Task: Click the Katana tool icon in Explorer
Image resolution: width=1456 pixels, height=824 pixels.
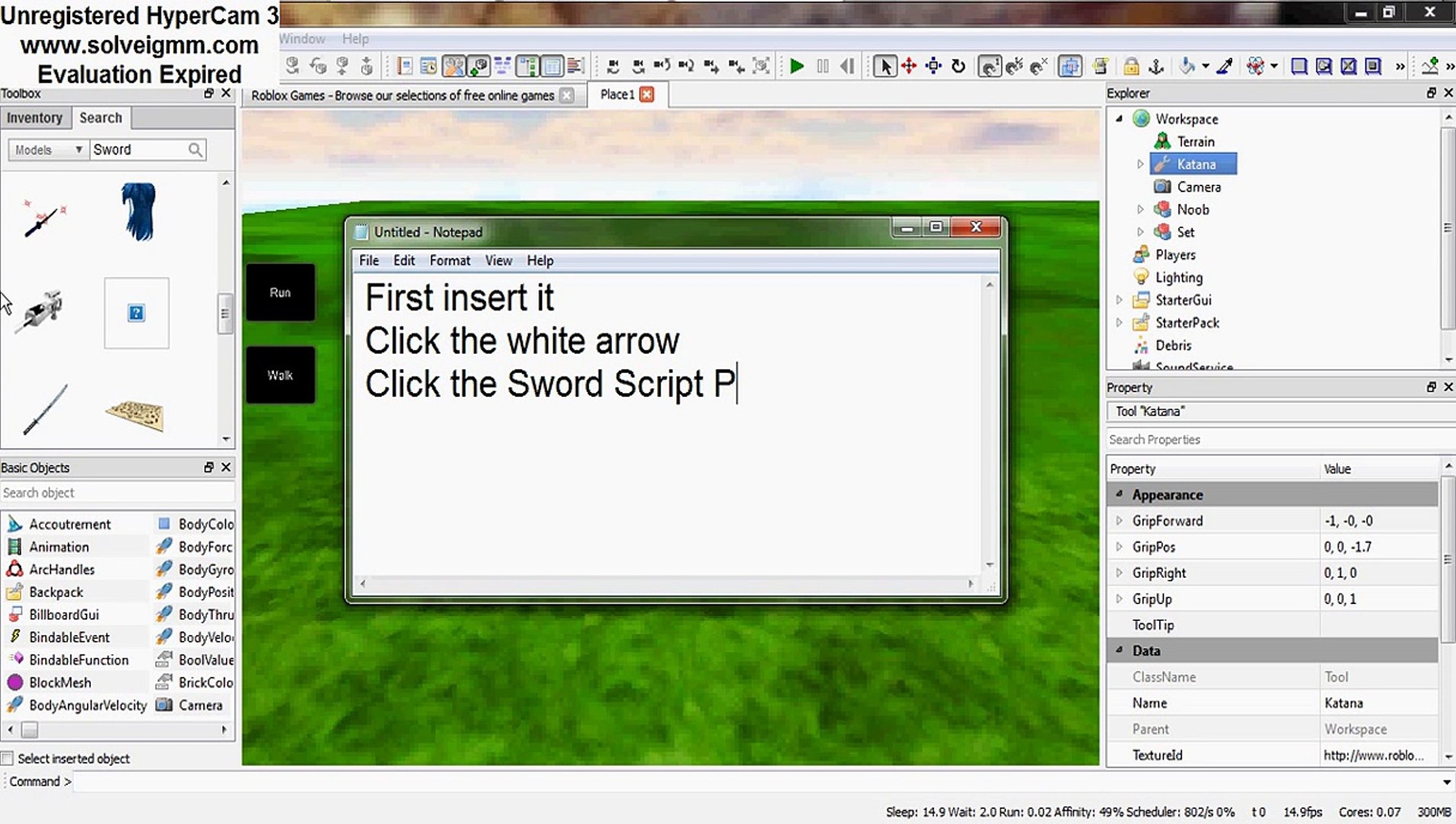Action: tap(1161, 164)
